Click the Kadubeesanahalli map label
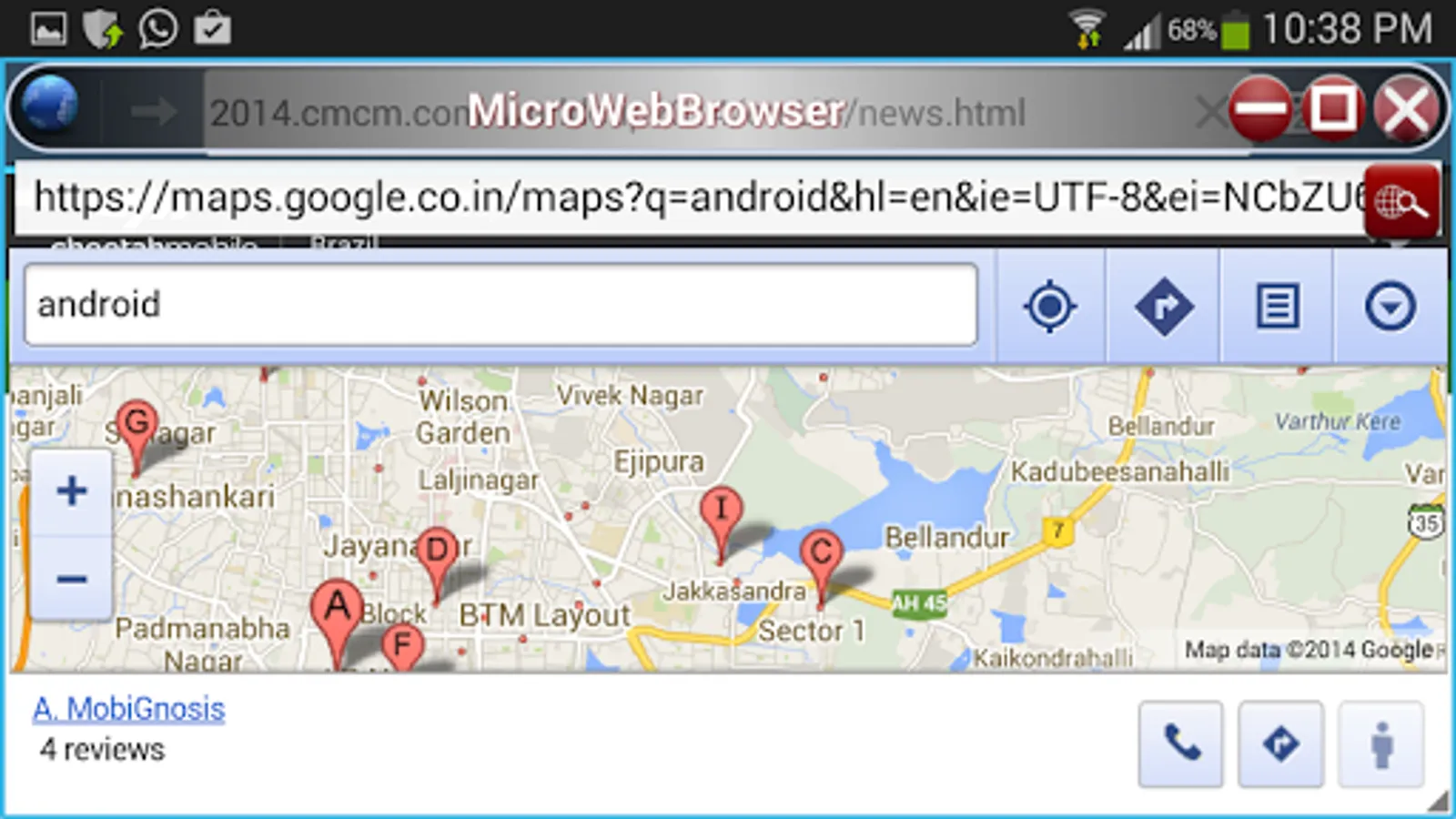The height and width of the screenshot is (819, 1456). point(1120,471)
